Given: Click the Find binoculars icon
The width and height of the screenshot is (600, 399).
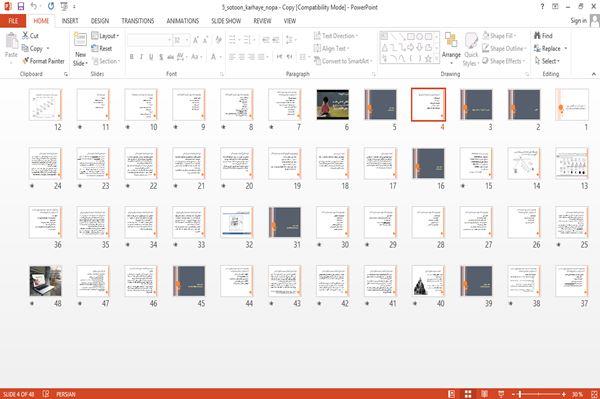Looking at the screenshot, I should click(x=537, y=36).
